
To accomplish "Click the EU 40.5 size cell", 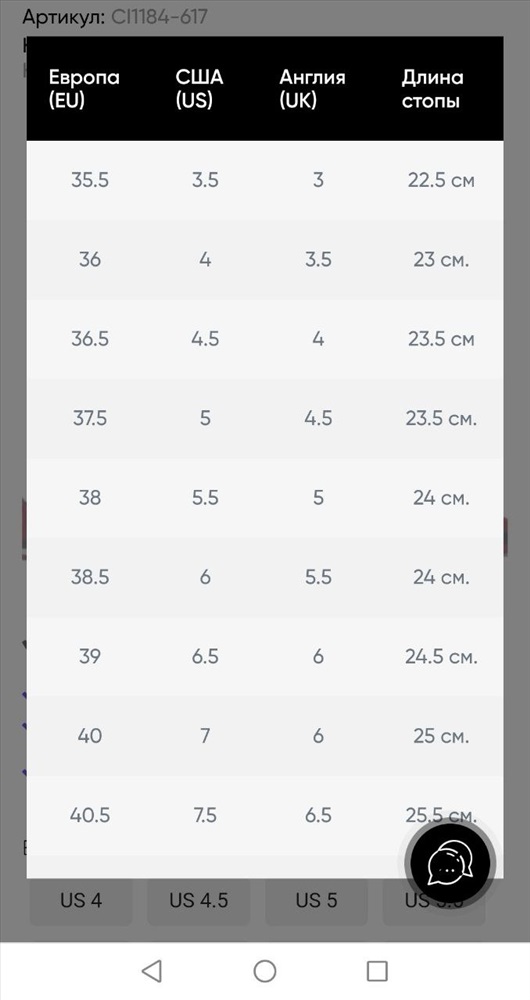I will coord(90,815).
